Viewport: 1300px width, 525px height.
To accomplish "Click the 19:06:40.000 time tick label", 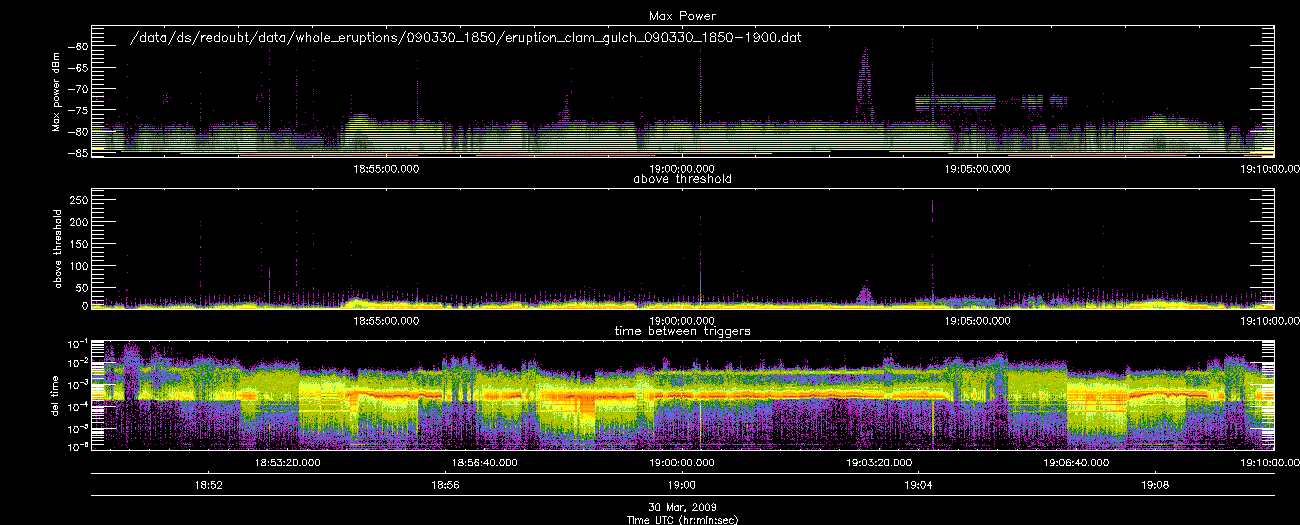I will 1076,463.
